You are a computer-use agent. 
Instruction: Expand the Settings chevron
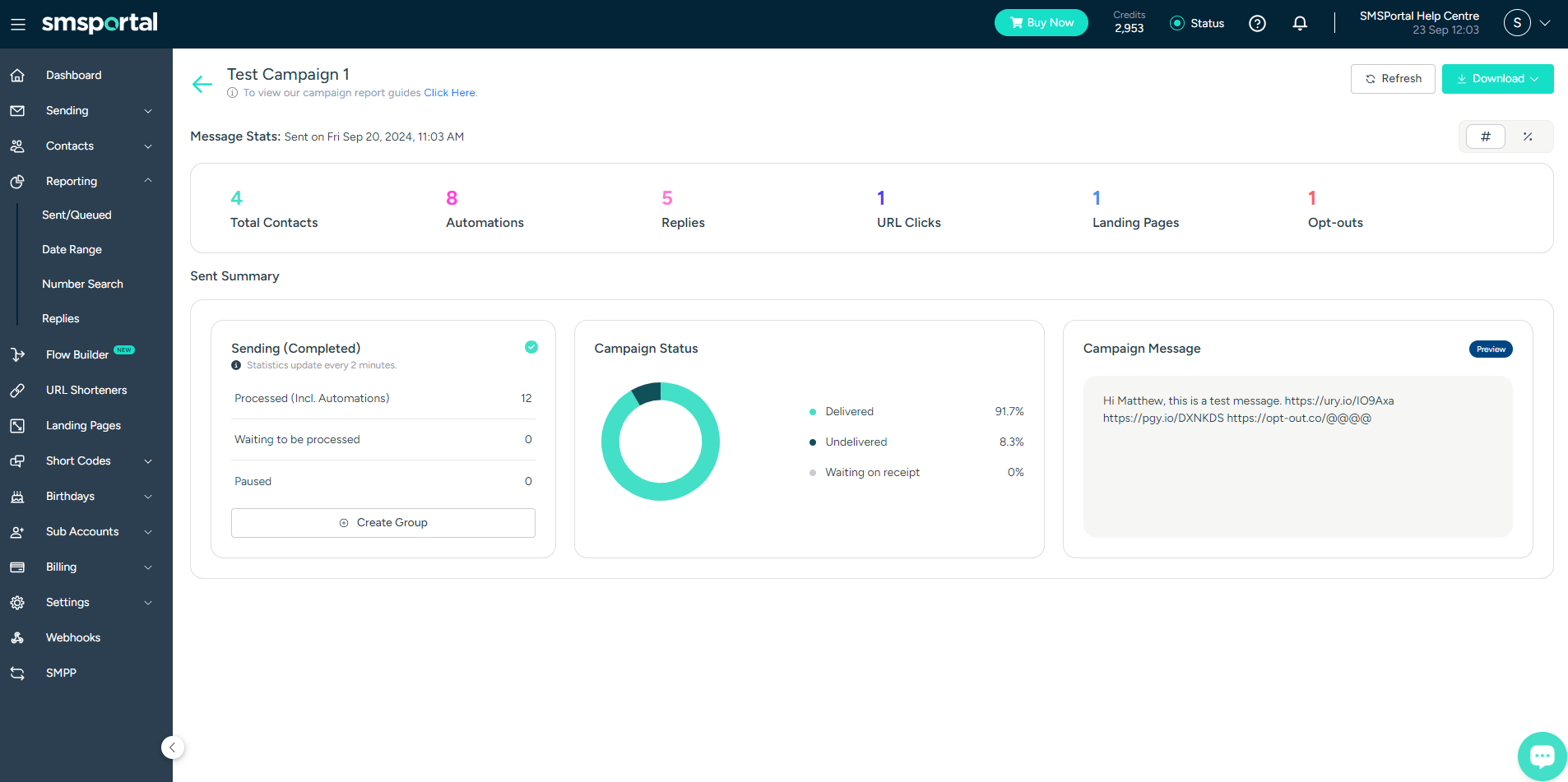pos(148,603)
